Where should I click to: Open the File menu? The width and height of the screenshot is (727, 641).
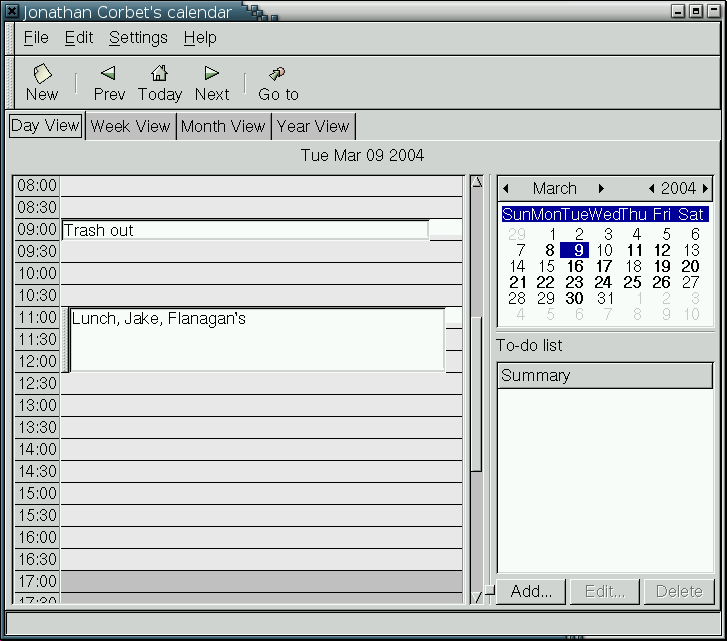pyautogui.click(x=36, y=38)
